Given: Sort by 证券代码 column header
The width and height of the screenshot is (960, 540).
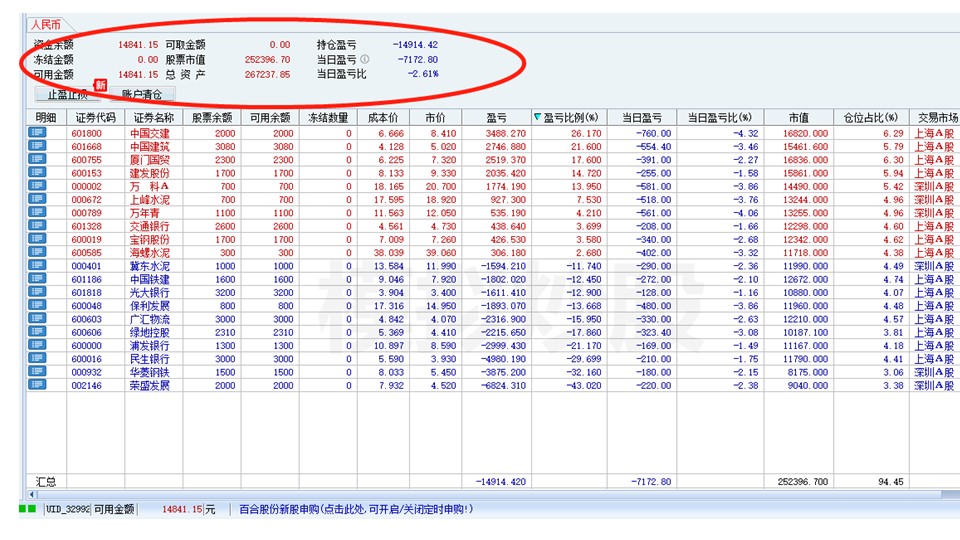Looking at the screenshot, I should click(x=96, y=118).
